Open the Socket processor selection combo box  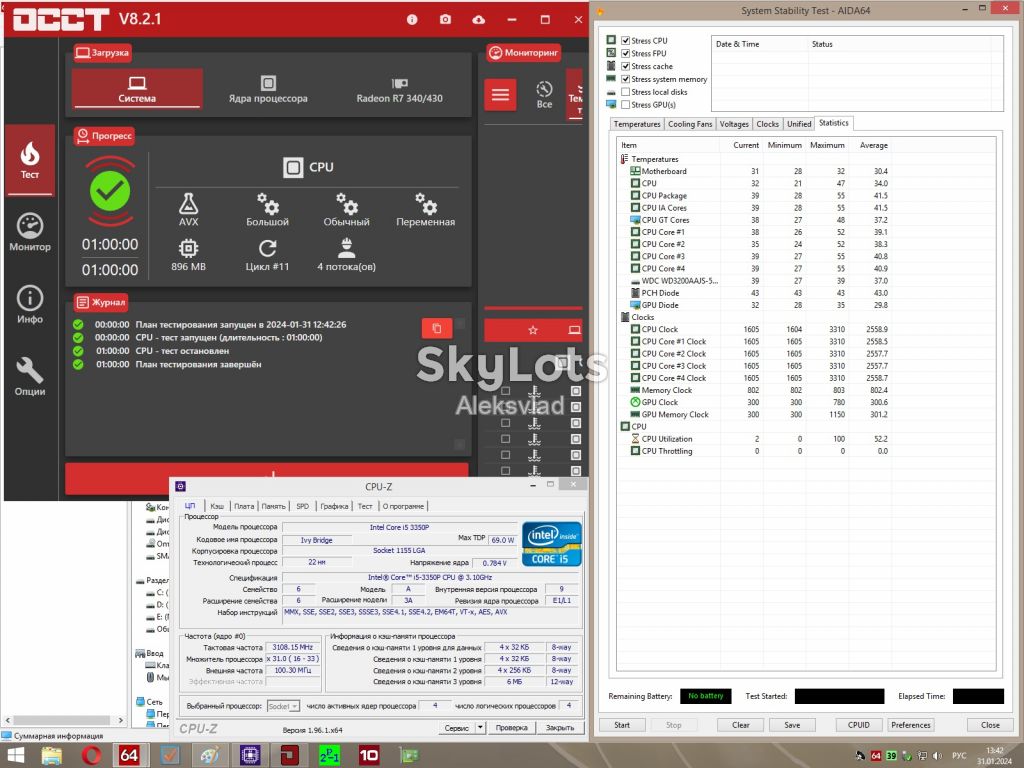283,706
